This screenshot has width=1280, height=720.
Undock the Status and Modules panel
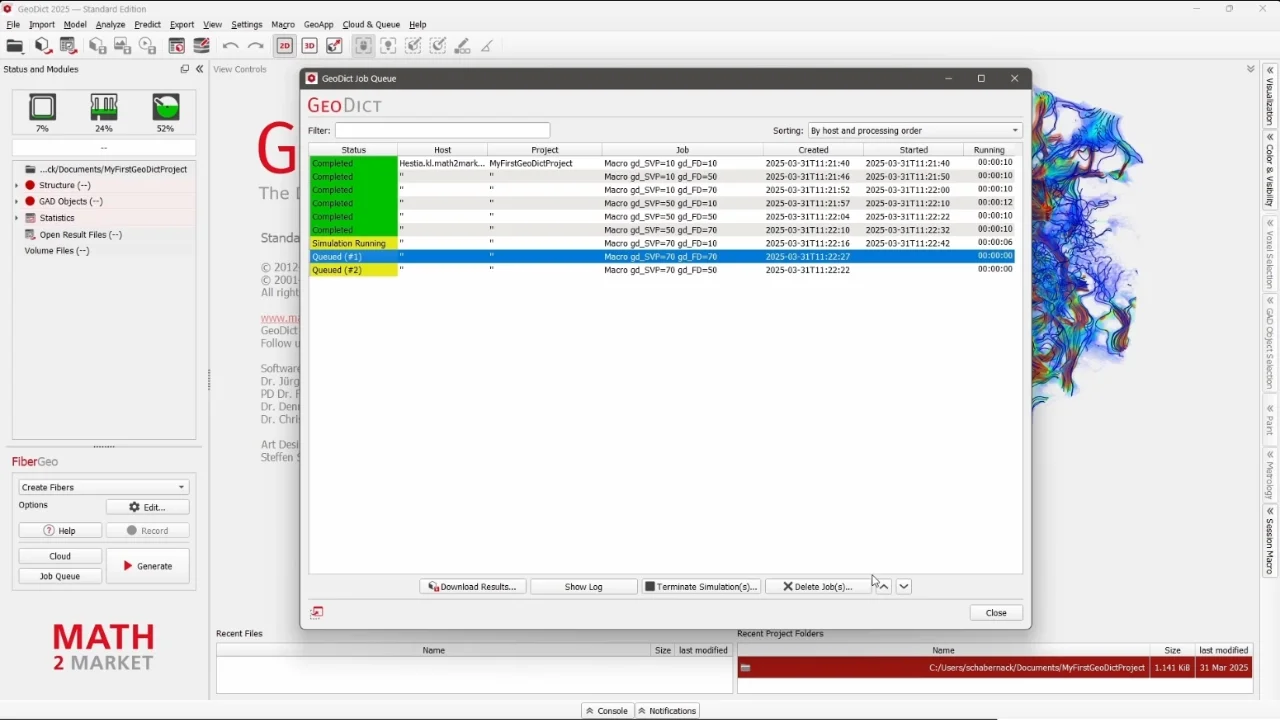[184, 69]
